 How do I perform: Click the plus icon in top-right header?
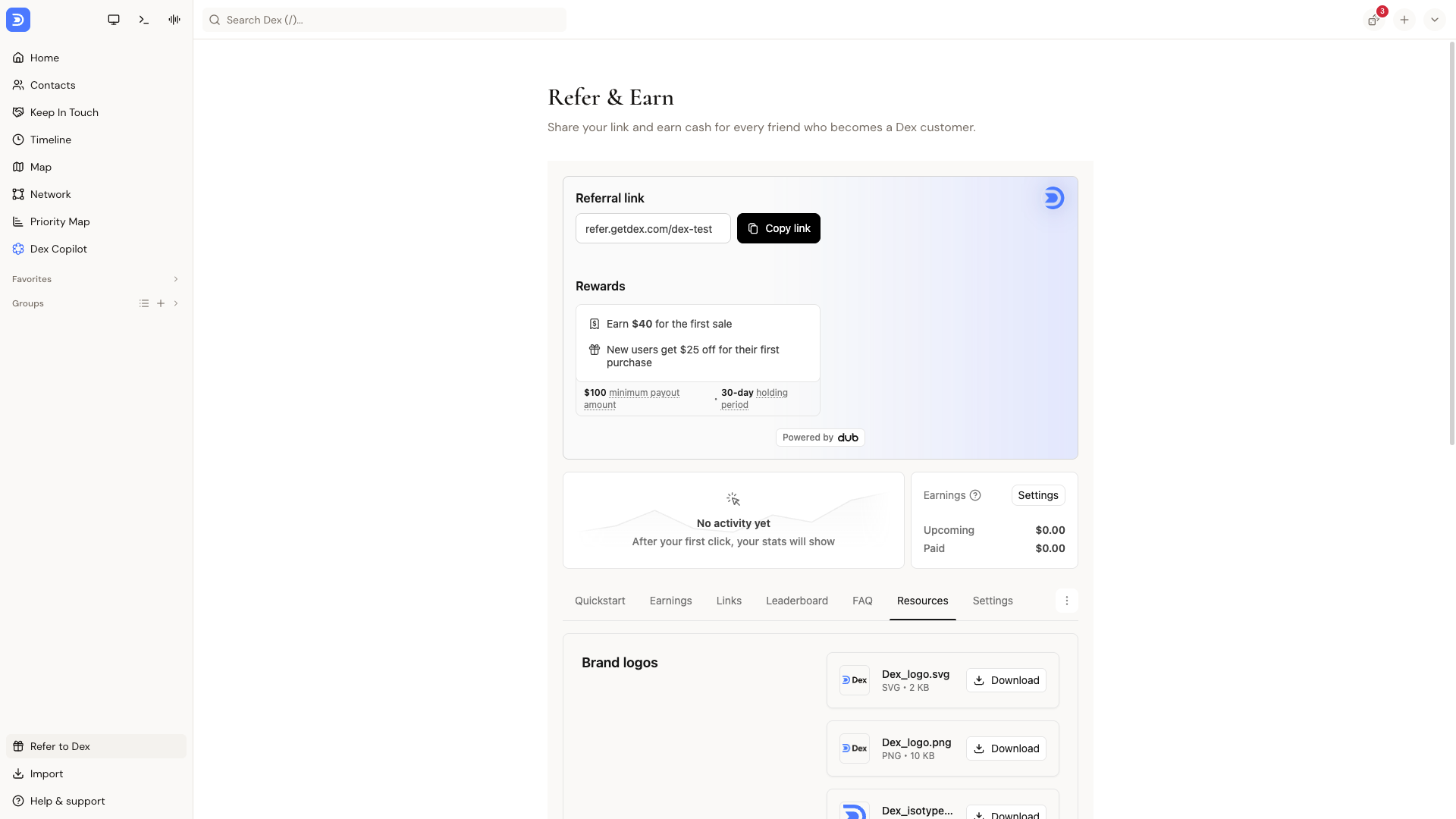point(1404,20)
